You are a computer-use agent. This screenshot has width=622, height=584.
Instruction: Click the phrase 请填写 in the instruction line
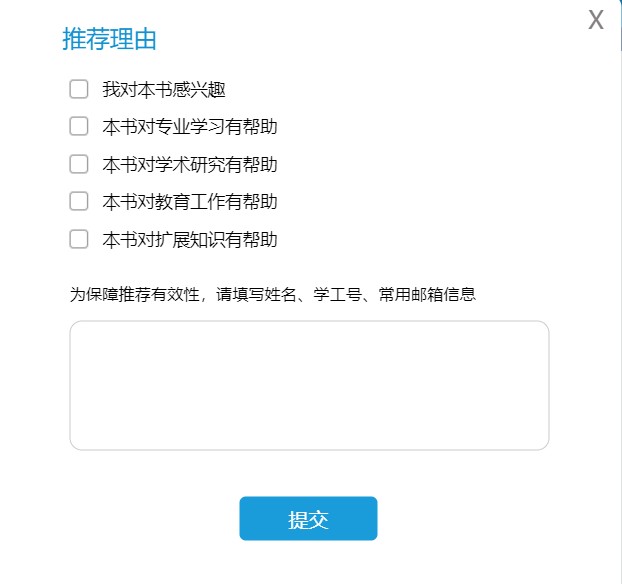tap(240, 294)
